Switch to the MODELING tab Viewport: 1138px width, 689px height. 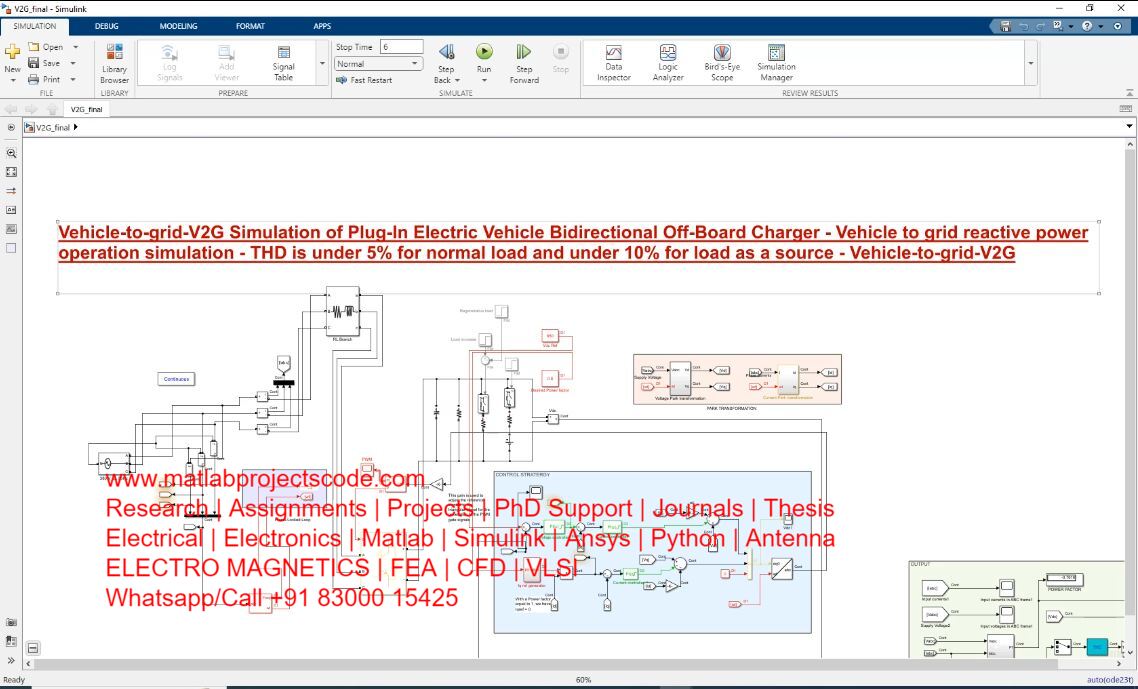pos(179,26)
